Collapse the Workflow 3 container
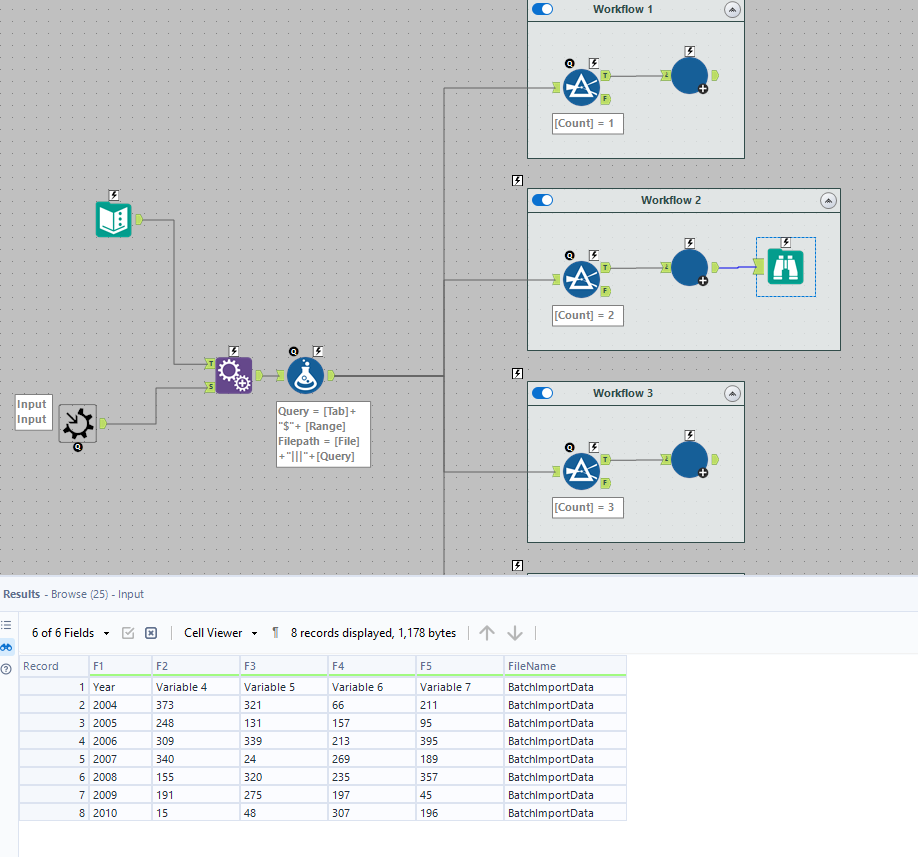The image size is (918, 857). coord(732,394)
